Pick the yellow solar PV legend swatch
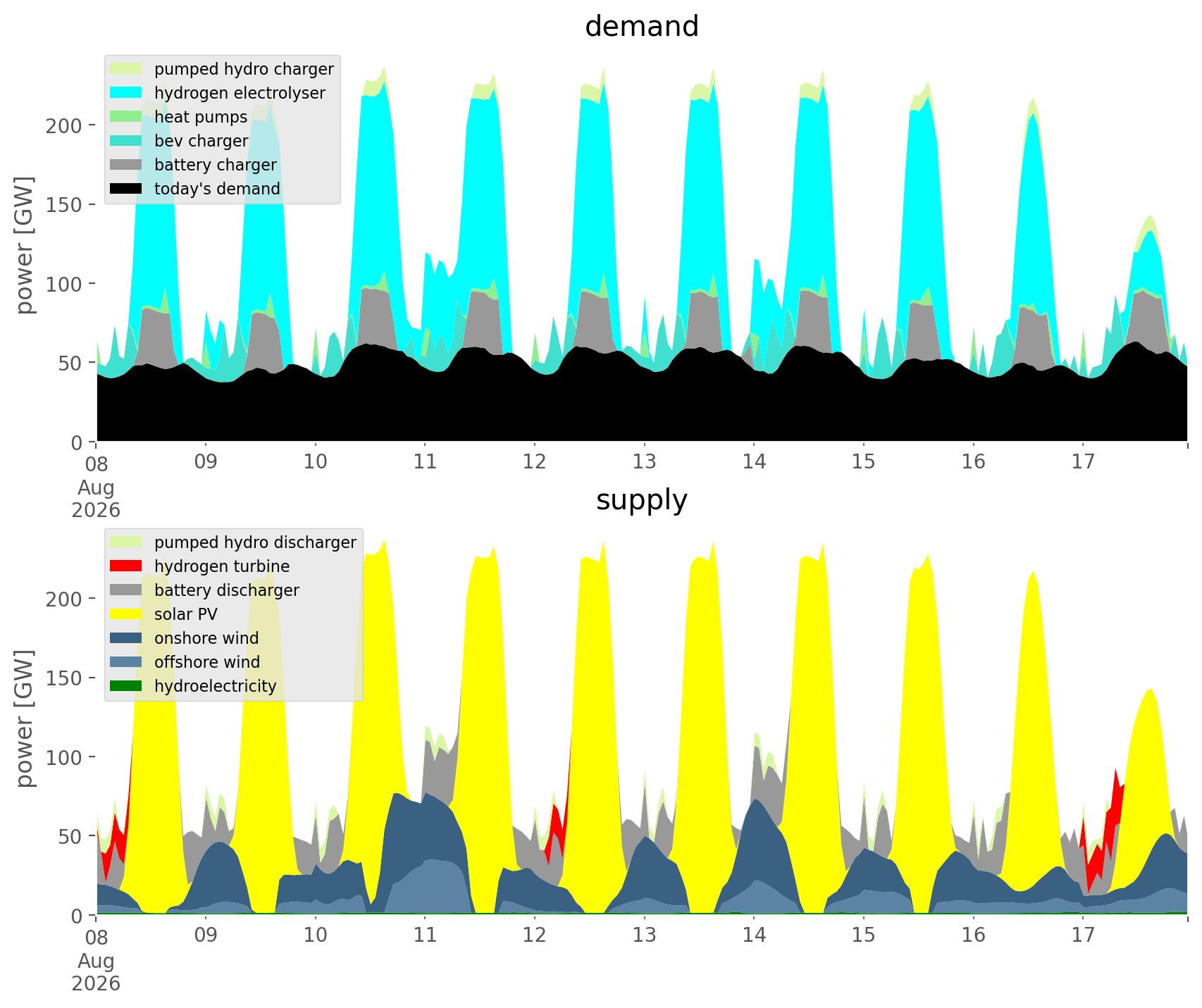Screen dimensions: 1202x1008 click(x=126, y=614)
